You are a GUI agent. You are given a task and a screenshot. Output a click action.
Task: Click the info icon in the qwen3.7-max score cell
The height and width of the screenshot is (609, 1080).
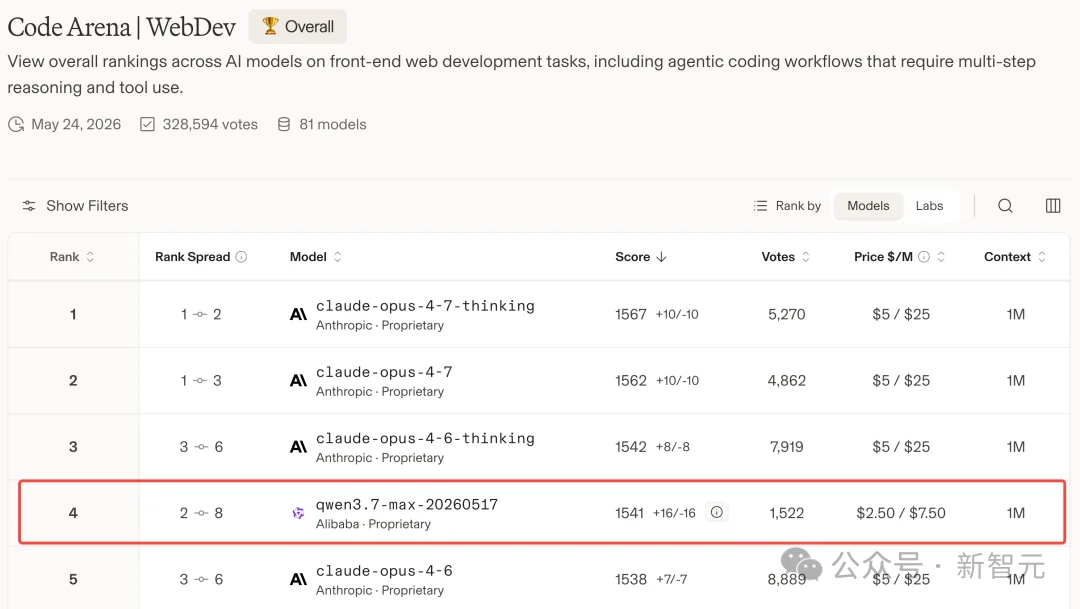click(716, 513)
